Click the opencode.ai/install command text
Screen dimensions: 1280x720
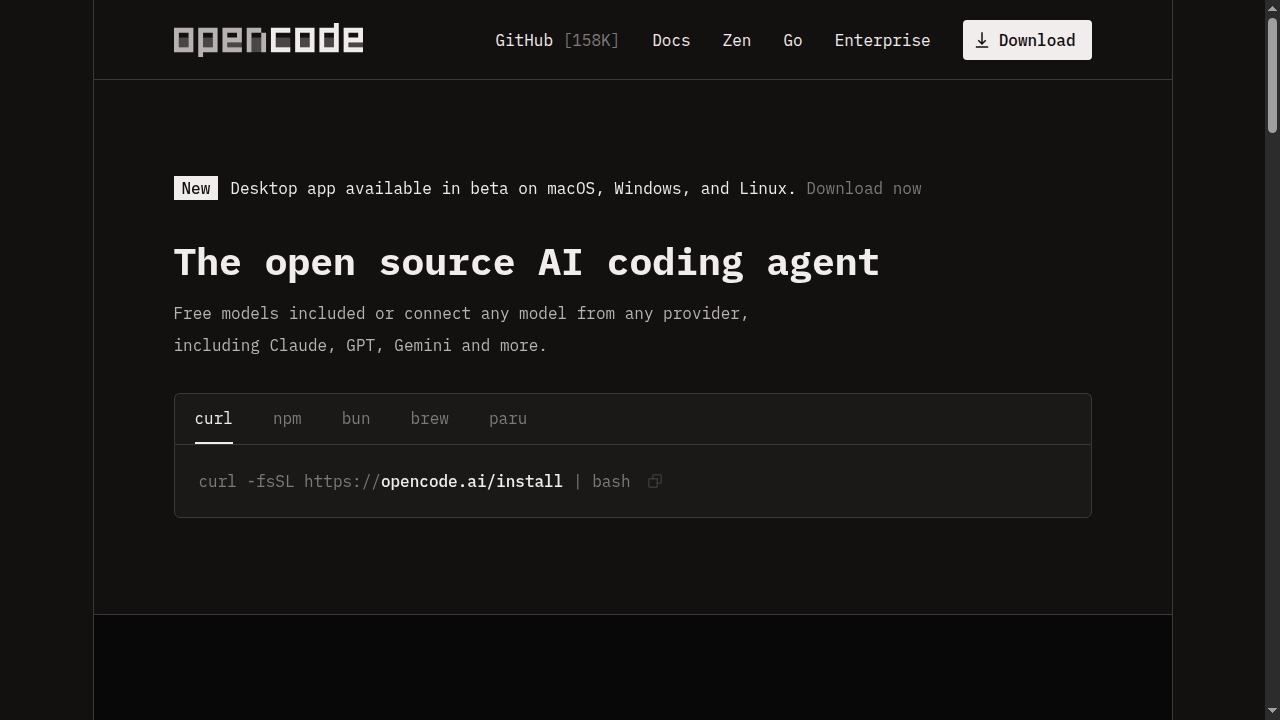(472, 481)
